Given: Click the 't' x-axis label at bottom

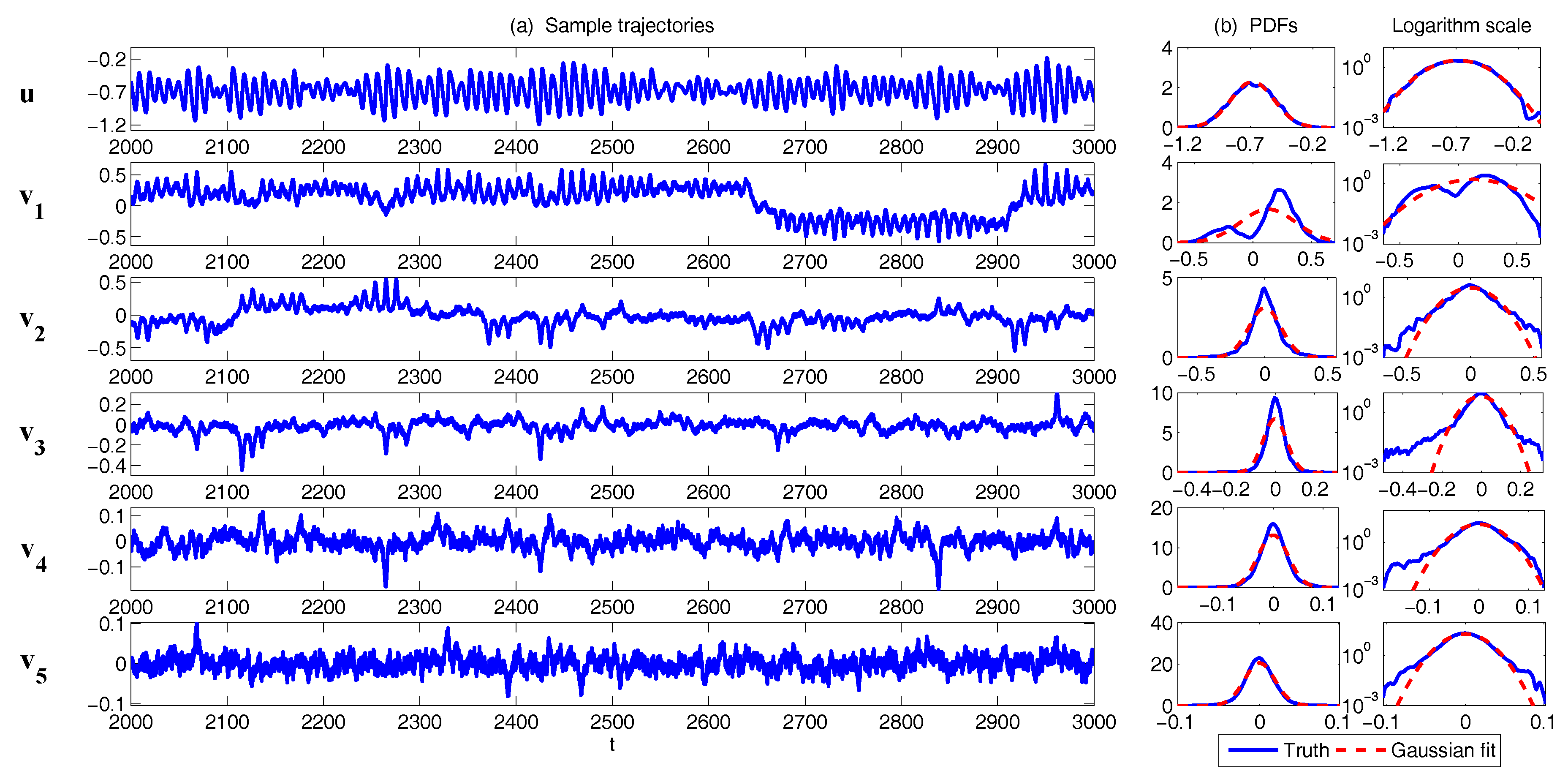Looking at the screenshot, I should 612,744.
